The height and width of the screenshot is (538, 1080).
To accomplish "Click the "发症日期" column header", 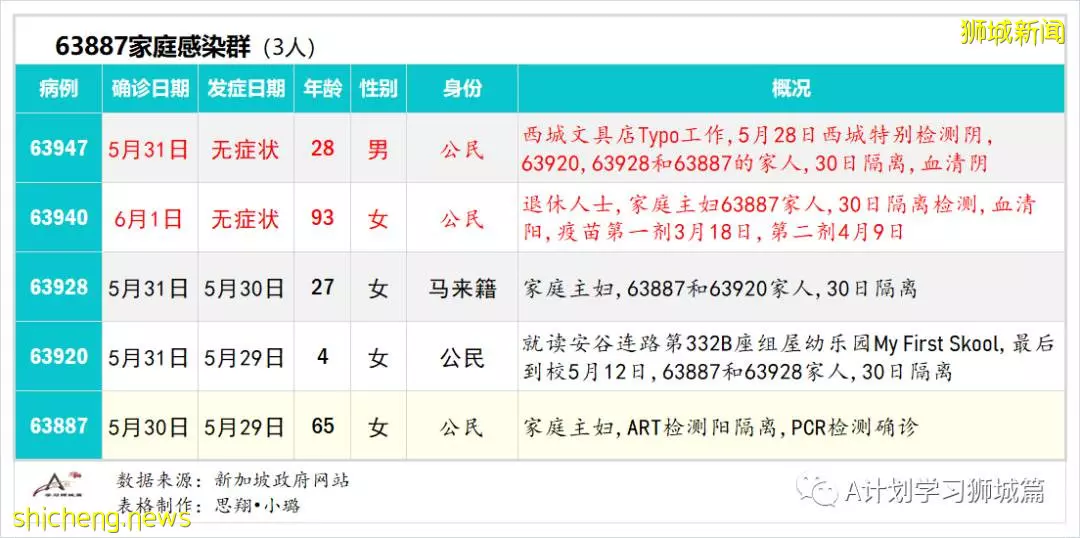I will (x=246, y=89).
